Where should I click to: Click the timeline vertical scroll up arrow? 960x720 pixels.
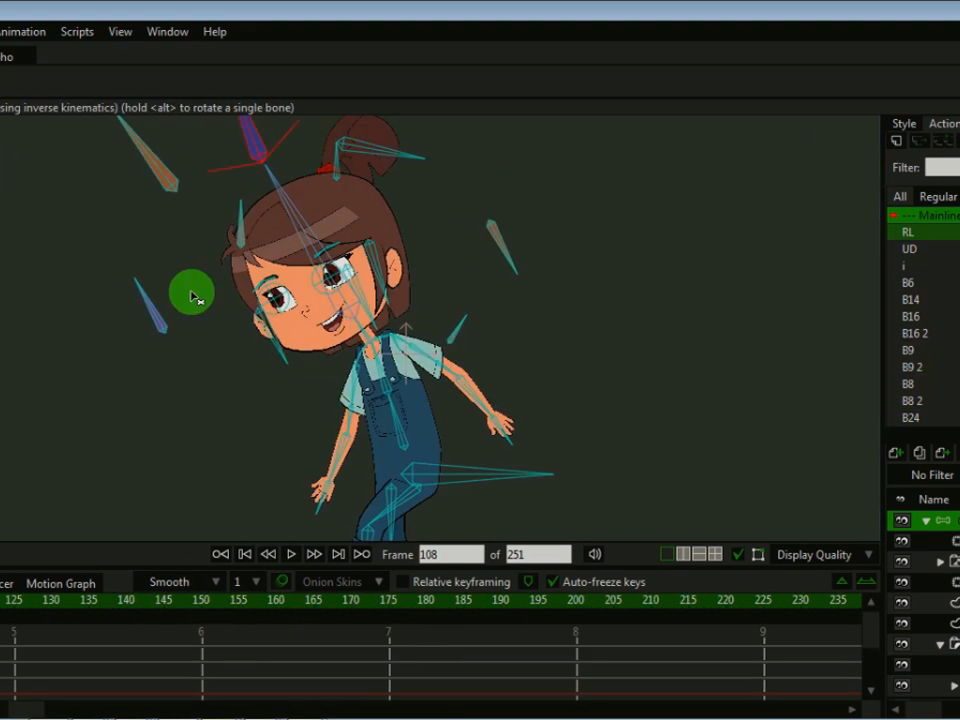click(x=871, y=602)
